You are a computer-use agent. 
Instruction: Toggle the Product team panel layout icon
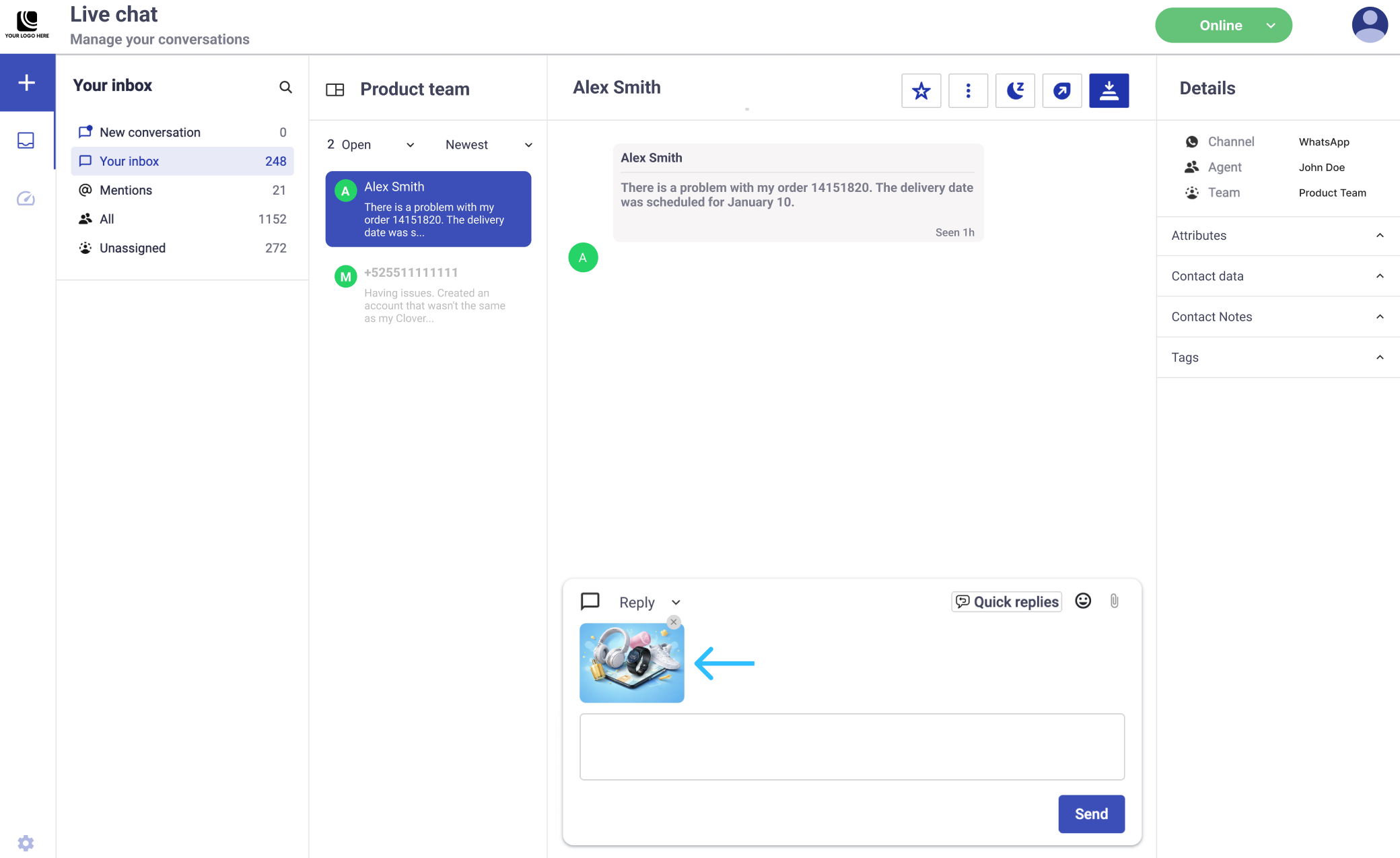(335, 90)
